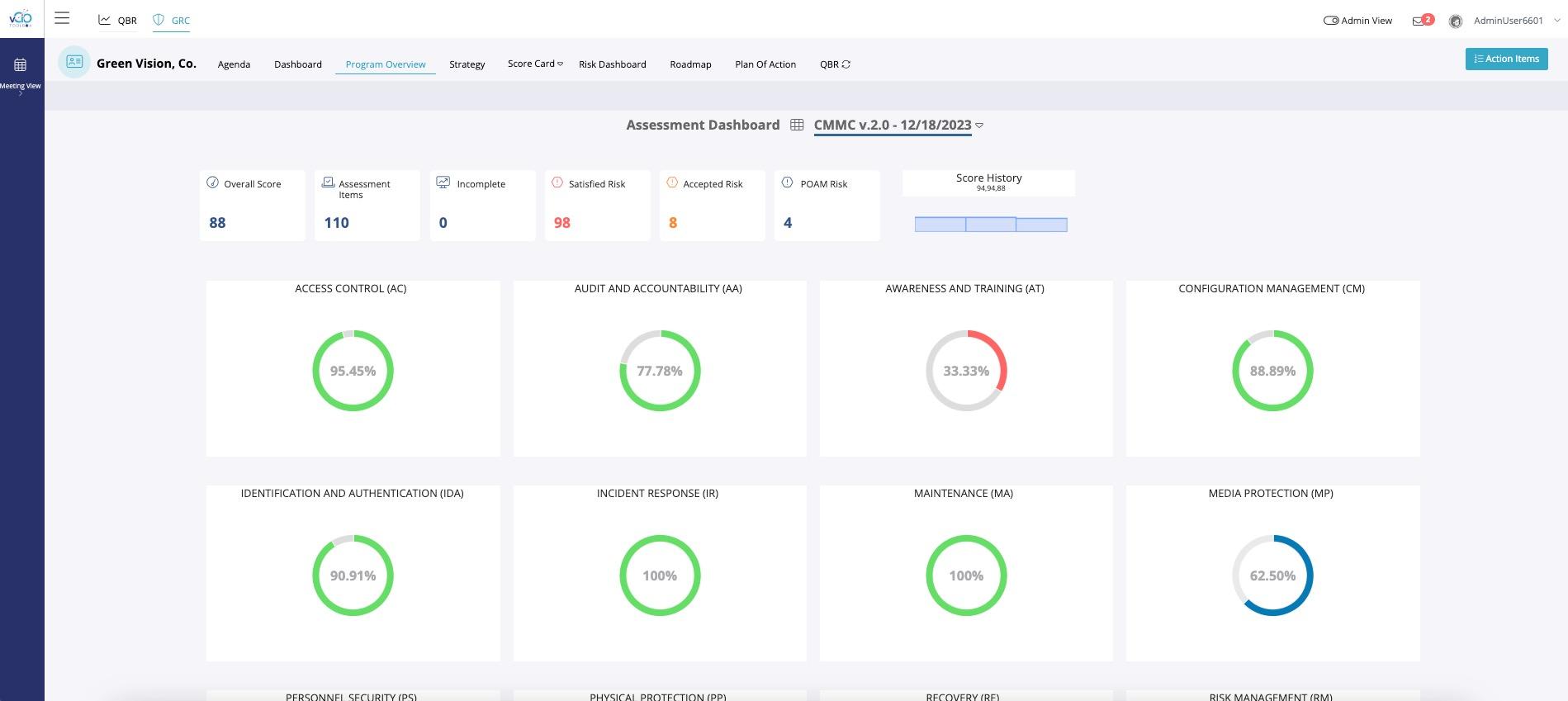Select the Program Overview tab
The height and width of the screenshot is (701, 1568).
[x=386, y=64]
